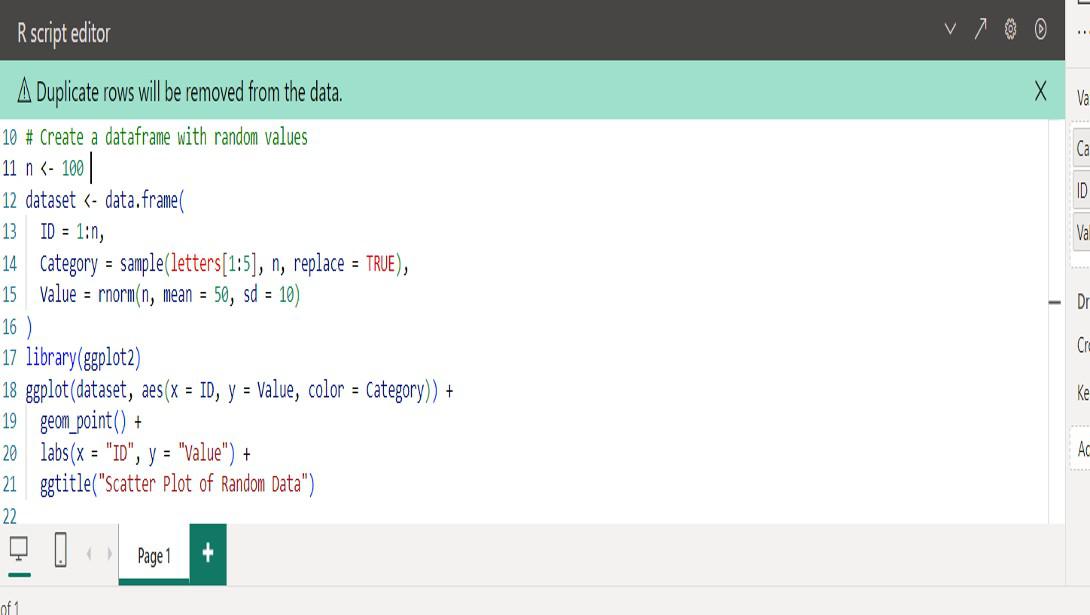Dismiss the duplicate rows warning banner

(x=1040, y=90)
